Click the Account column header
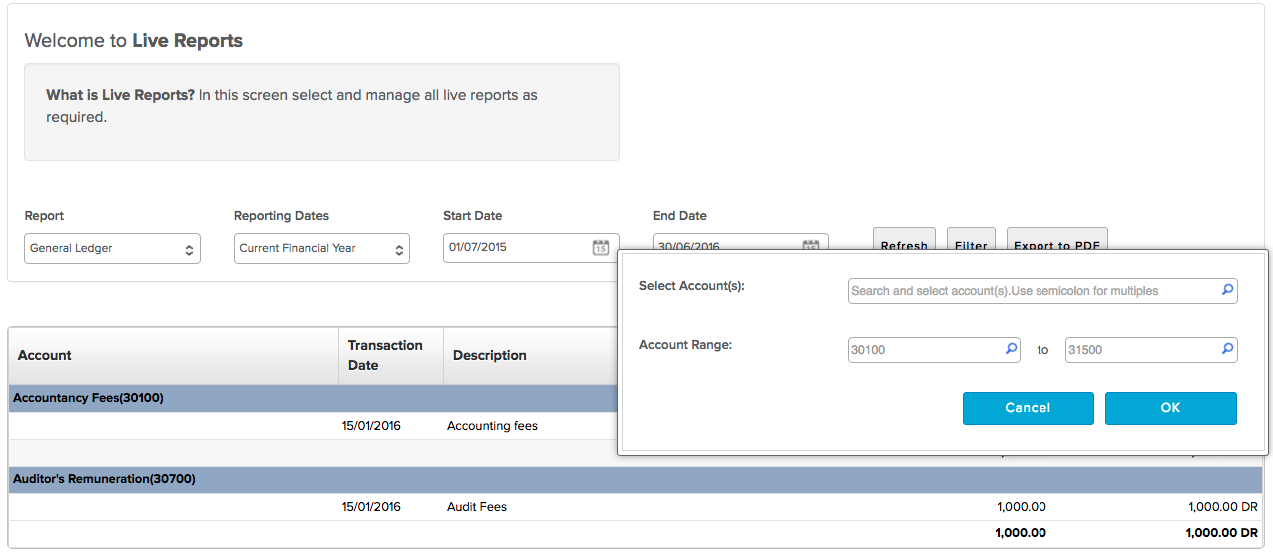 [x=173, y=355]
